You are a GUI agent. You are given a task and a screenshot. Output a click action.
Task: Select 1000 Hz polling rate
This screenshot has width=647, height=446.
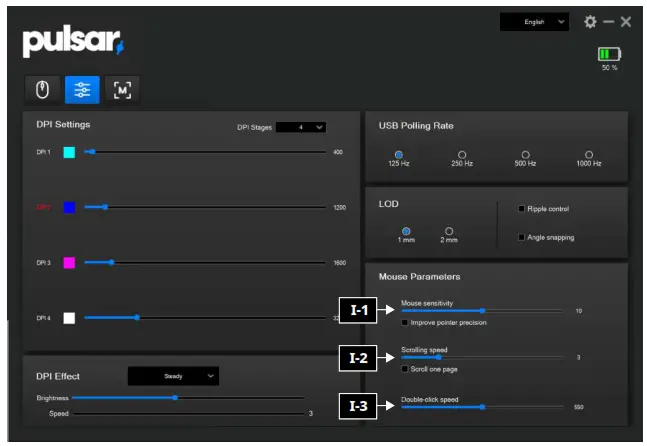pos(589,155)
